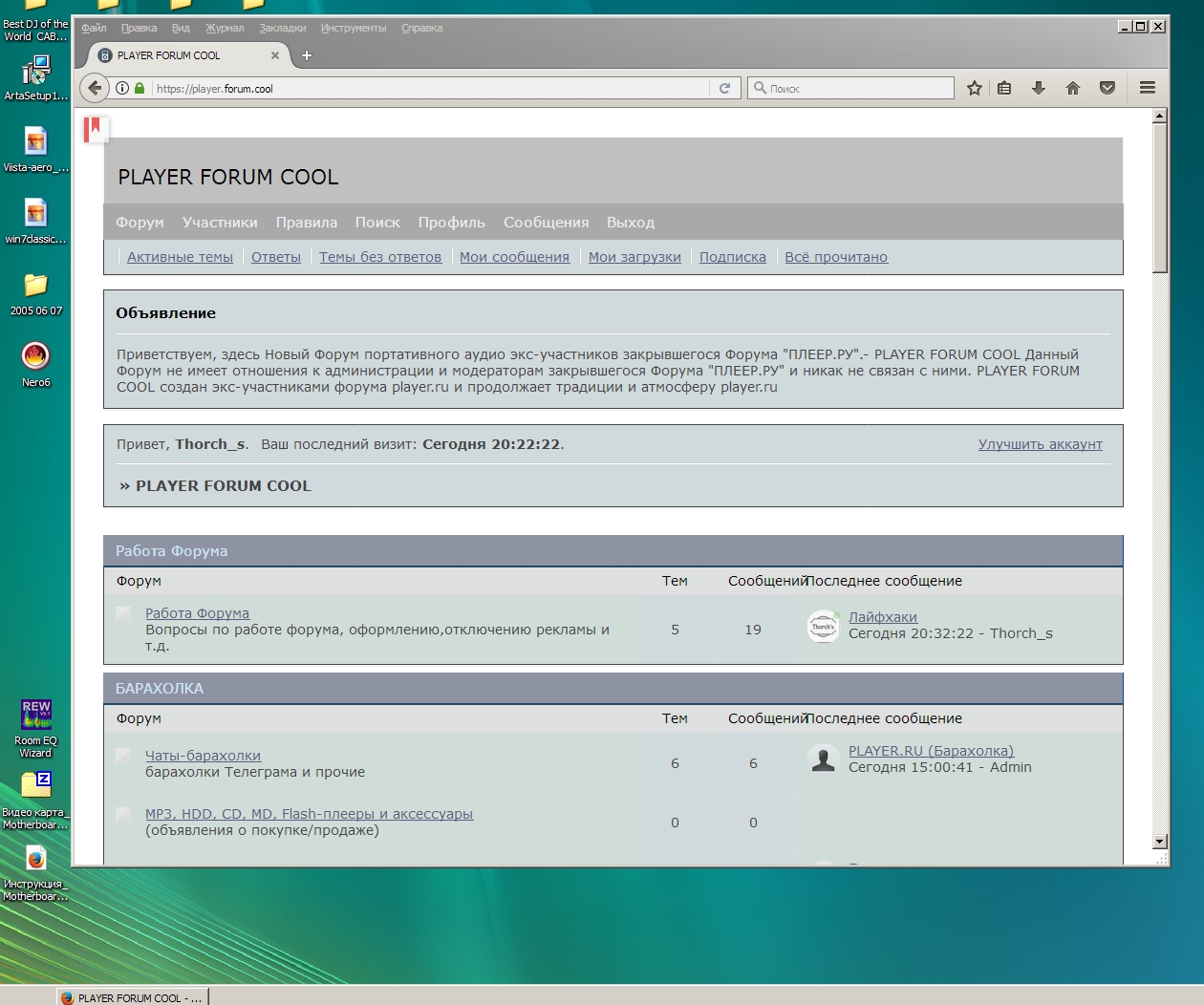Click the Reload page icon

click(724, 88)
